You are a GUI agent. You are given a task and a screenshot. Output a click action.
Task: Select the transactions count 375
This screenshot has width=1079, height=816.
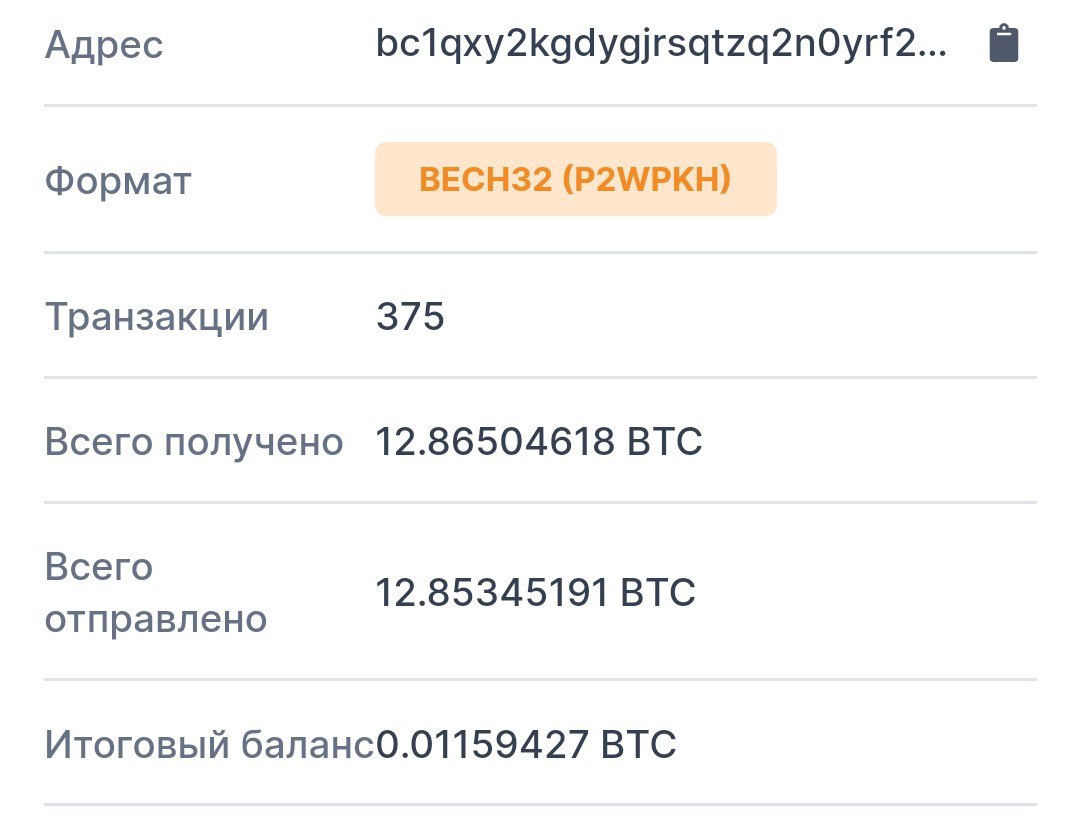tap(410, 316)
